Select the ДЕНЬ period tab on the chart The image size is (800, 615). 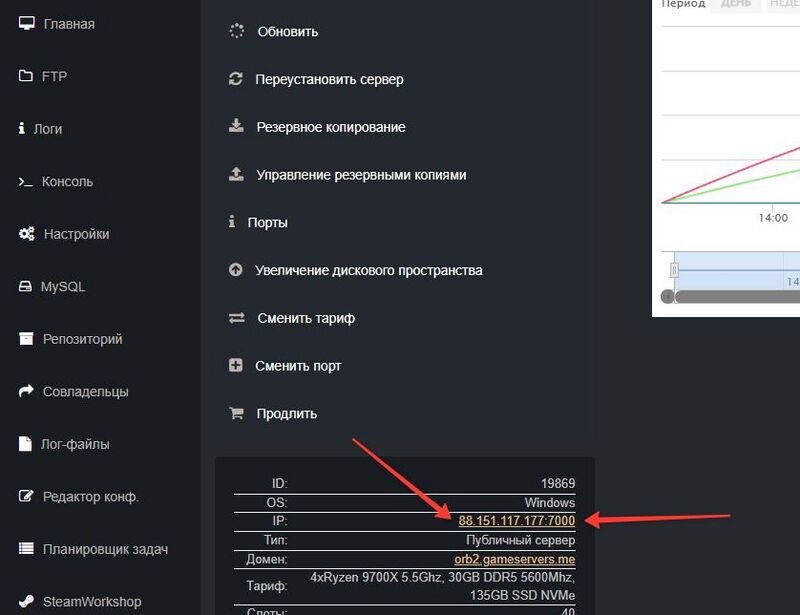(x=736, y=5)
